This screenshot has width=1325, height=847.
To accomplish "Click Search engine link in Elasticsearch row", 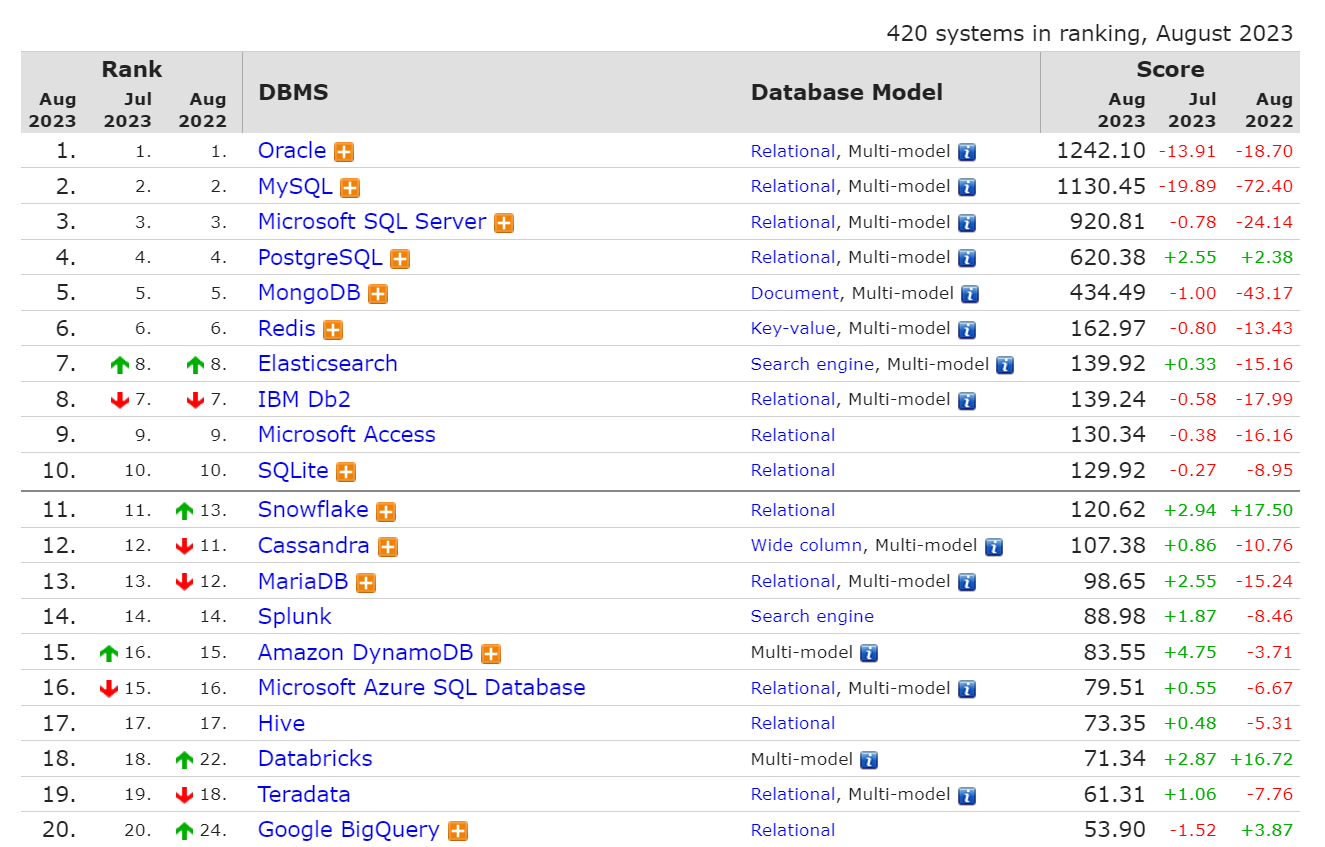I will [813, 364].
